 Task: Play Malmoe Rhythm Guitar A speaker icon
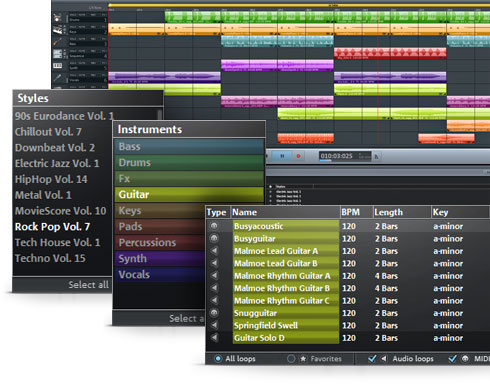click(214, 276)
